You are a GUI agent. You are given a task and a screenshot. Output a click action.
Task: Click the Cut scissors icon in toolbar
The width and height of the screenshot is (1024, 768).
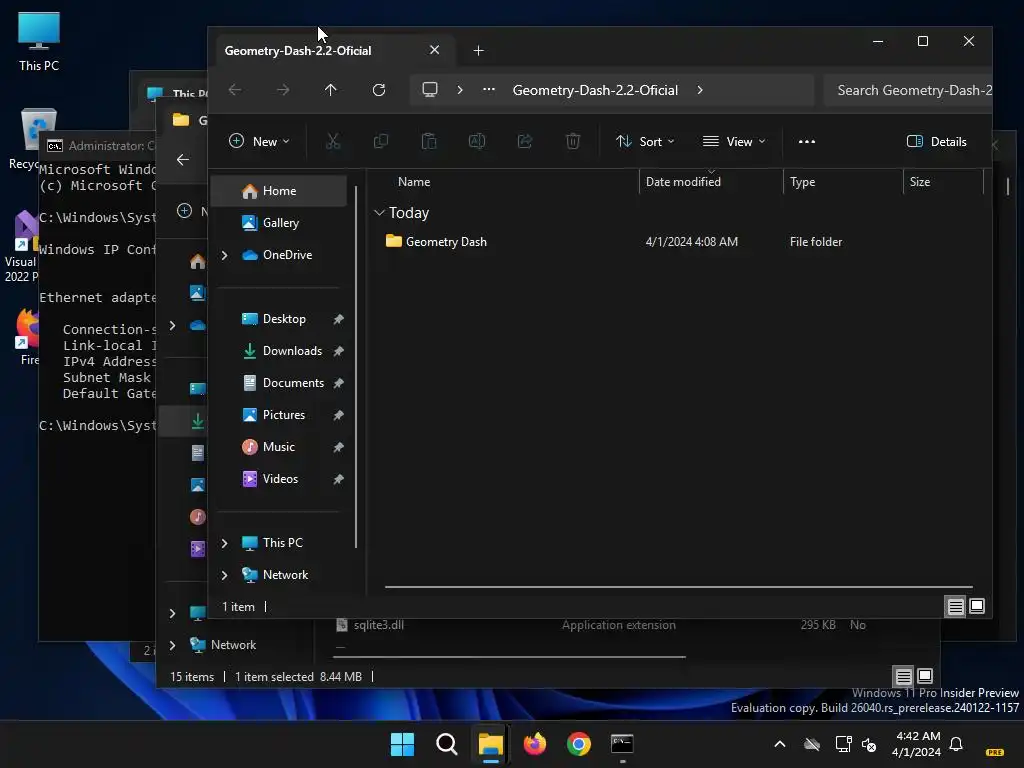[x=333, y=141]
